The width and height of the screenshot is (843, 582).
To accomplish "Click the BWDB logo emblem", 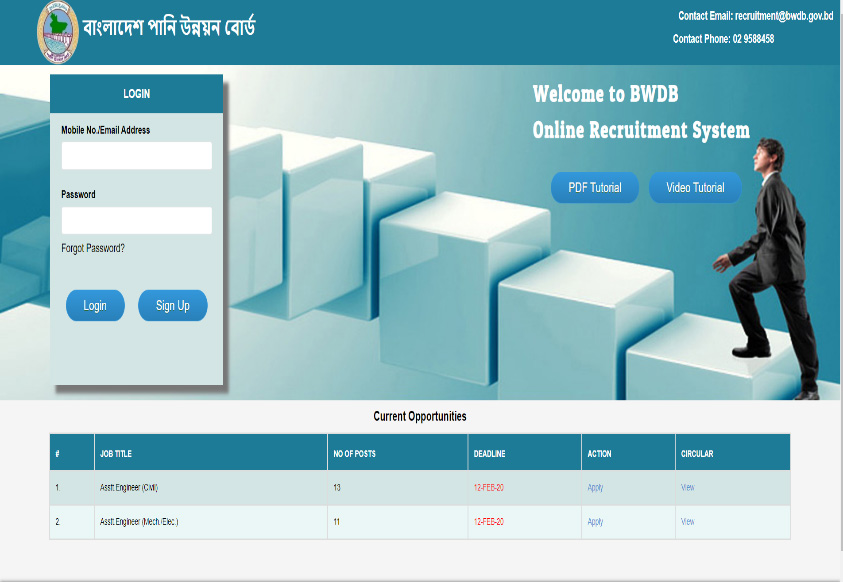I will pos(57,30).
